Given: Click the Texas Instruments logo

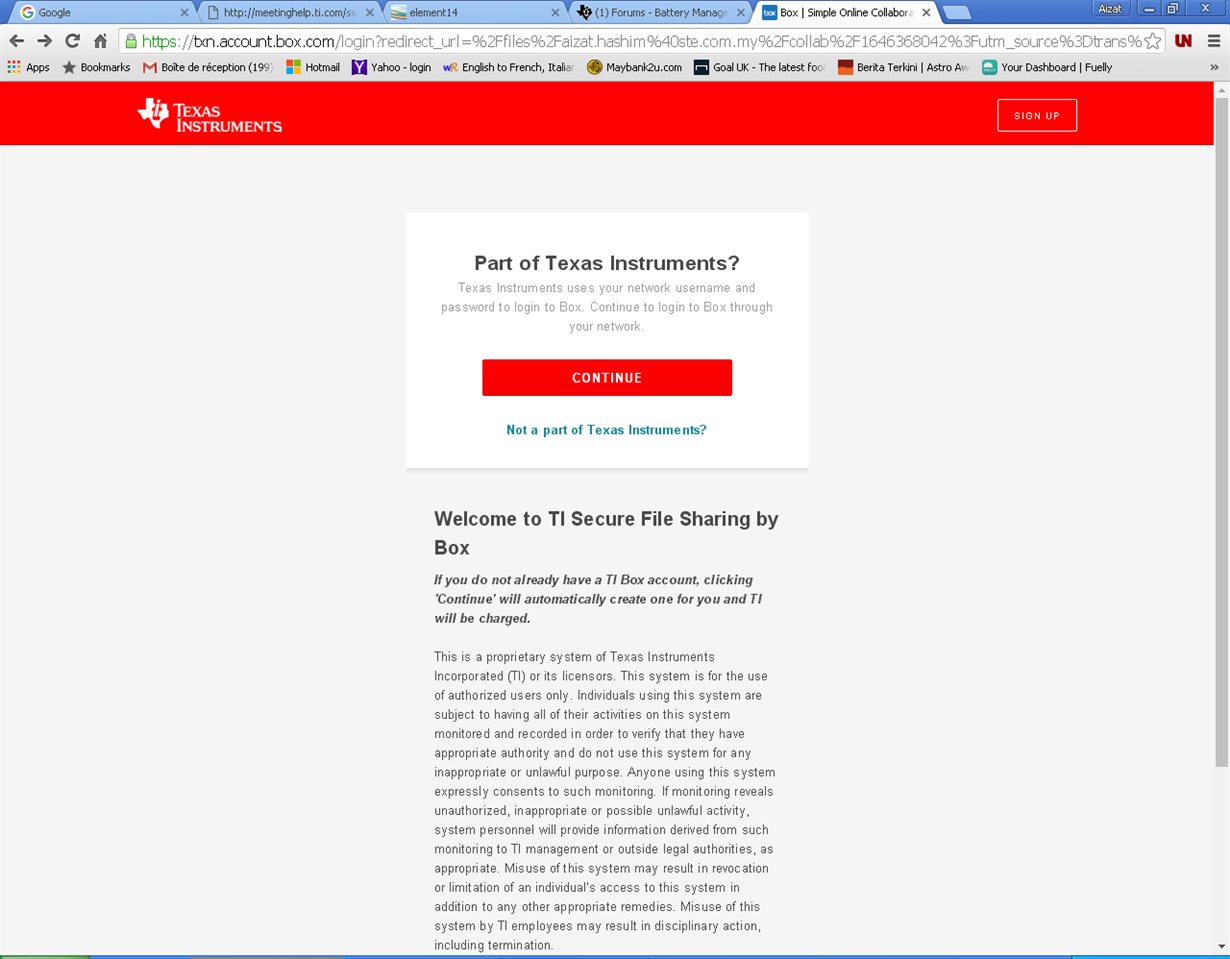Looking at the screenshot, I should coord(210,115).
